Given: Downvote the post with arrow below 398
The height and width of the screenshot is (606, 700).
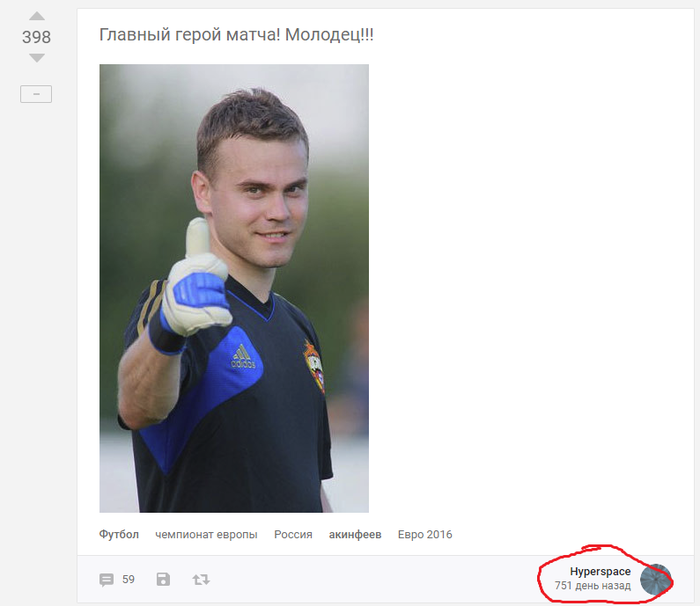Looking at the screenshot, I should point(37,58).
